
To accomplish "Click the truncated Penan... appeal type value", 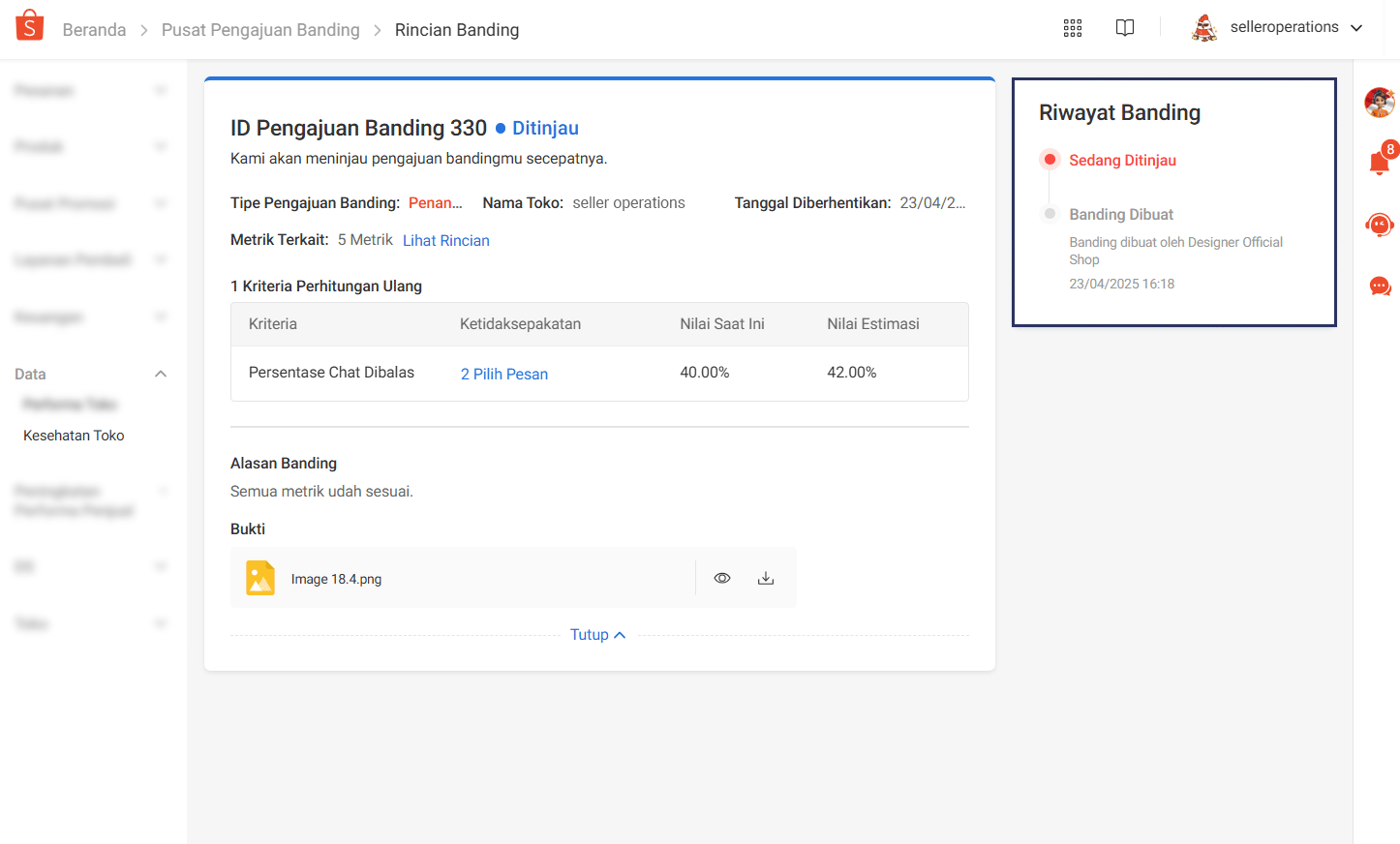I will 436,202.
